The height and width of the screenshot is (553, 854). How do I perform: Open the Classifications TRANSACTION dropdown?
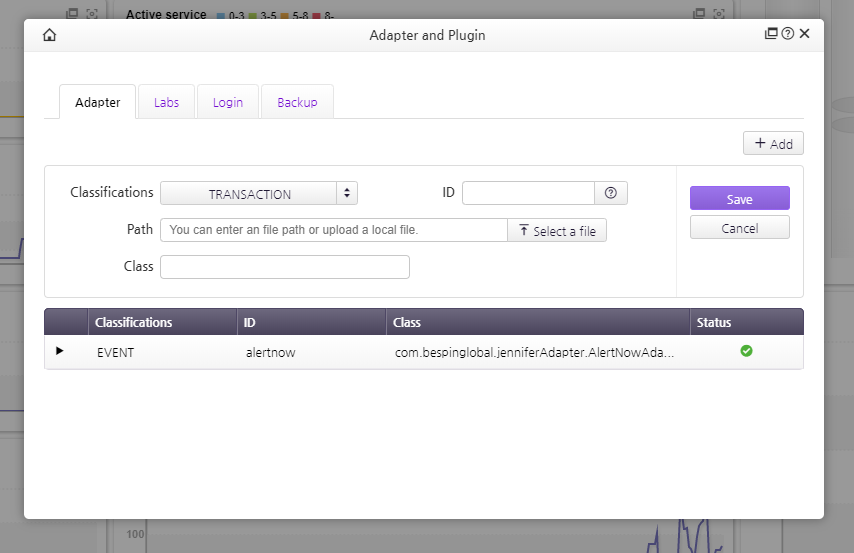(259, 194)
